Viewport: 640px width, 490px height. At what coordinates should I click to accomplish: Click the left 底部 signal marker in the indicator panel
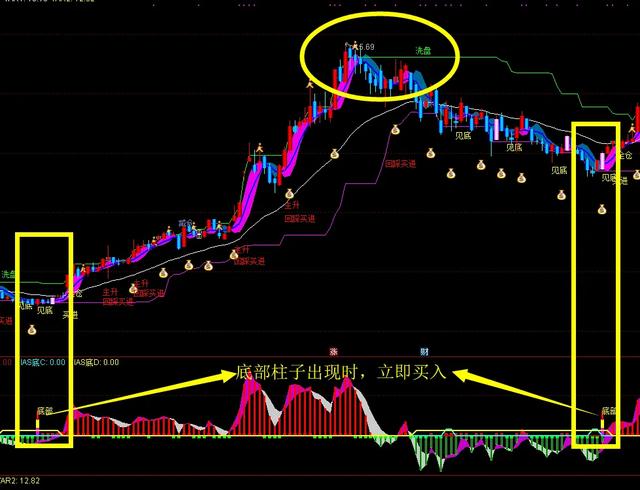44,411
